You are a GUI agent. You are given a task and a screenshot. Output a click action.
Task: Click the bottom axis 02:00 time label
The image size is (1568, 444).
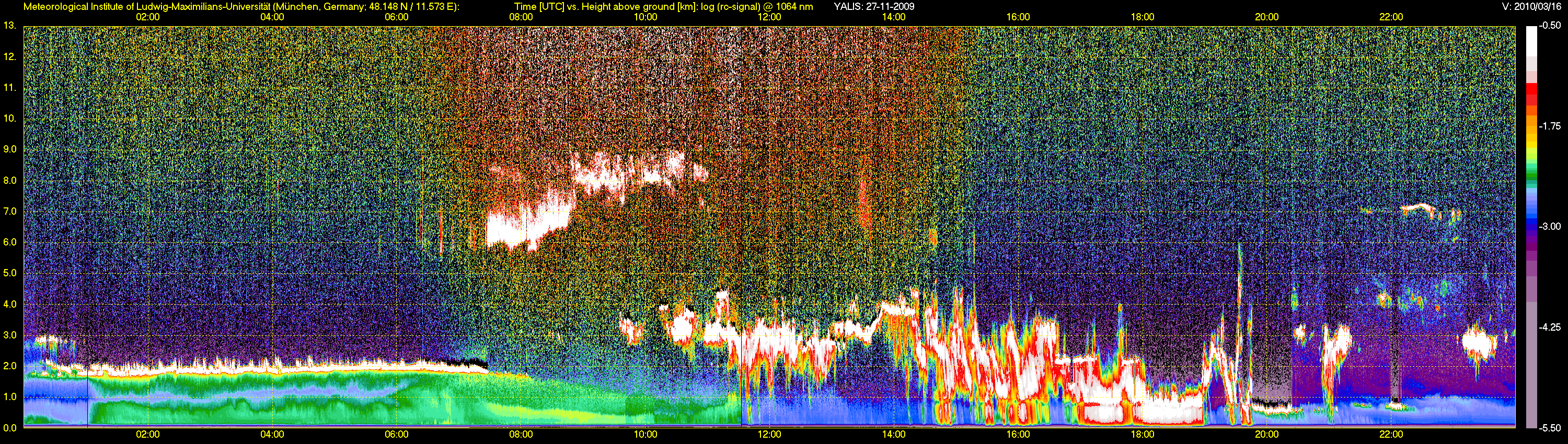coord(148,434)
